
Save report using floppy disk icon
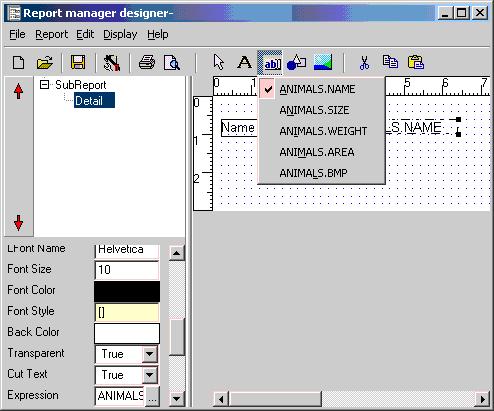[x=78, y=62]
